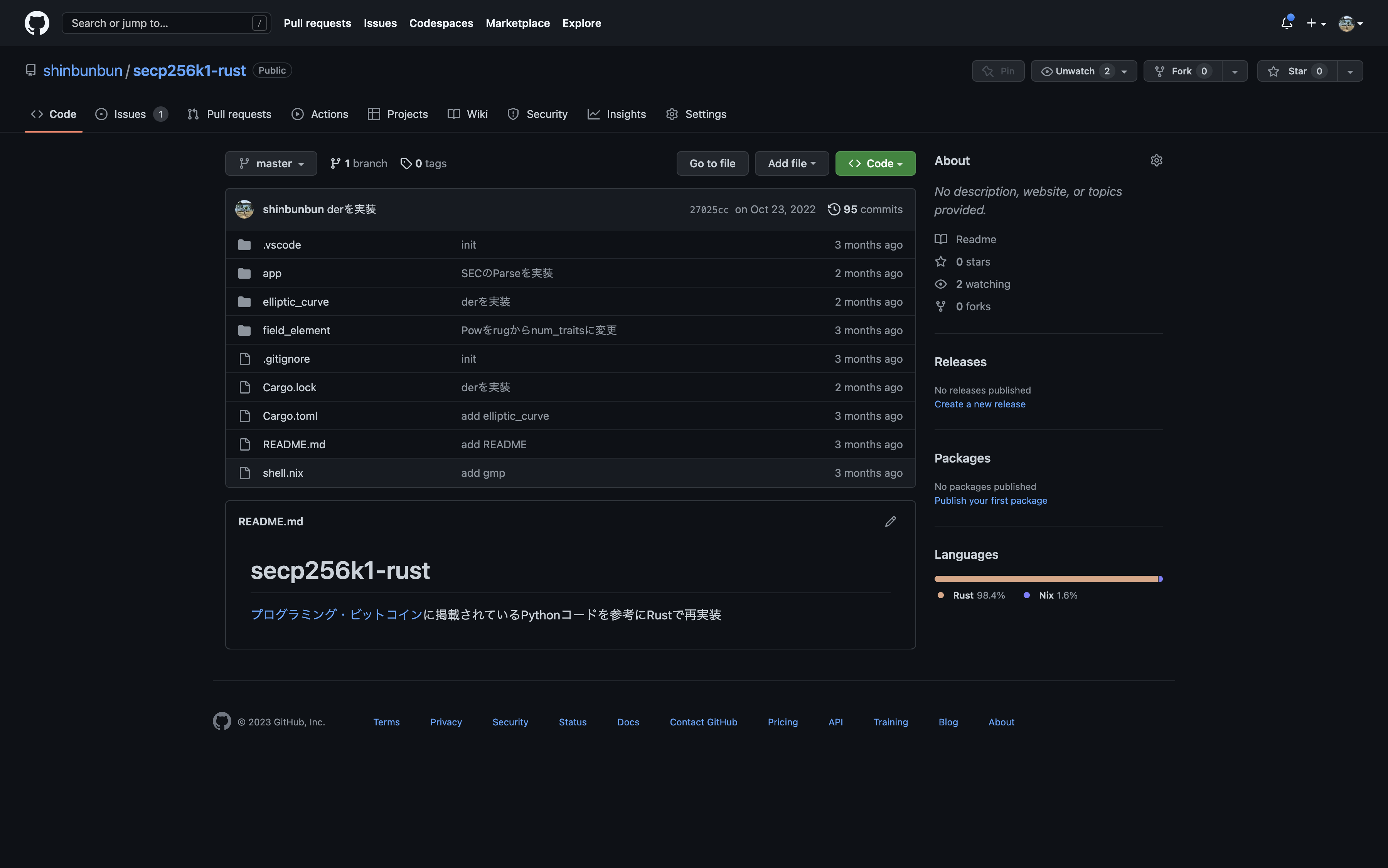1388x868 pixels.
Task: Expand the Add file menu
Action: [x=791, y=163]
